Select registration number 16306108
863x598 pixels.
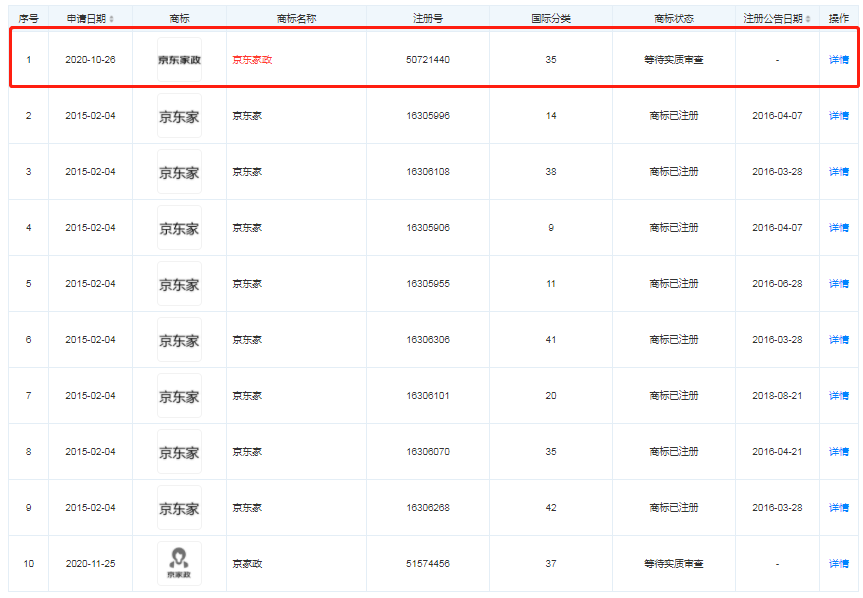click(428, 172)
